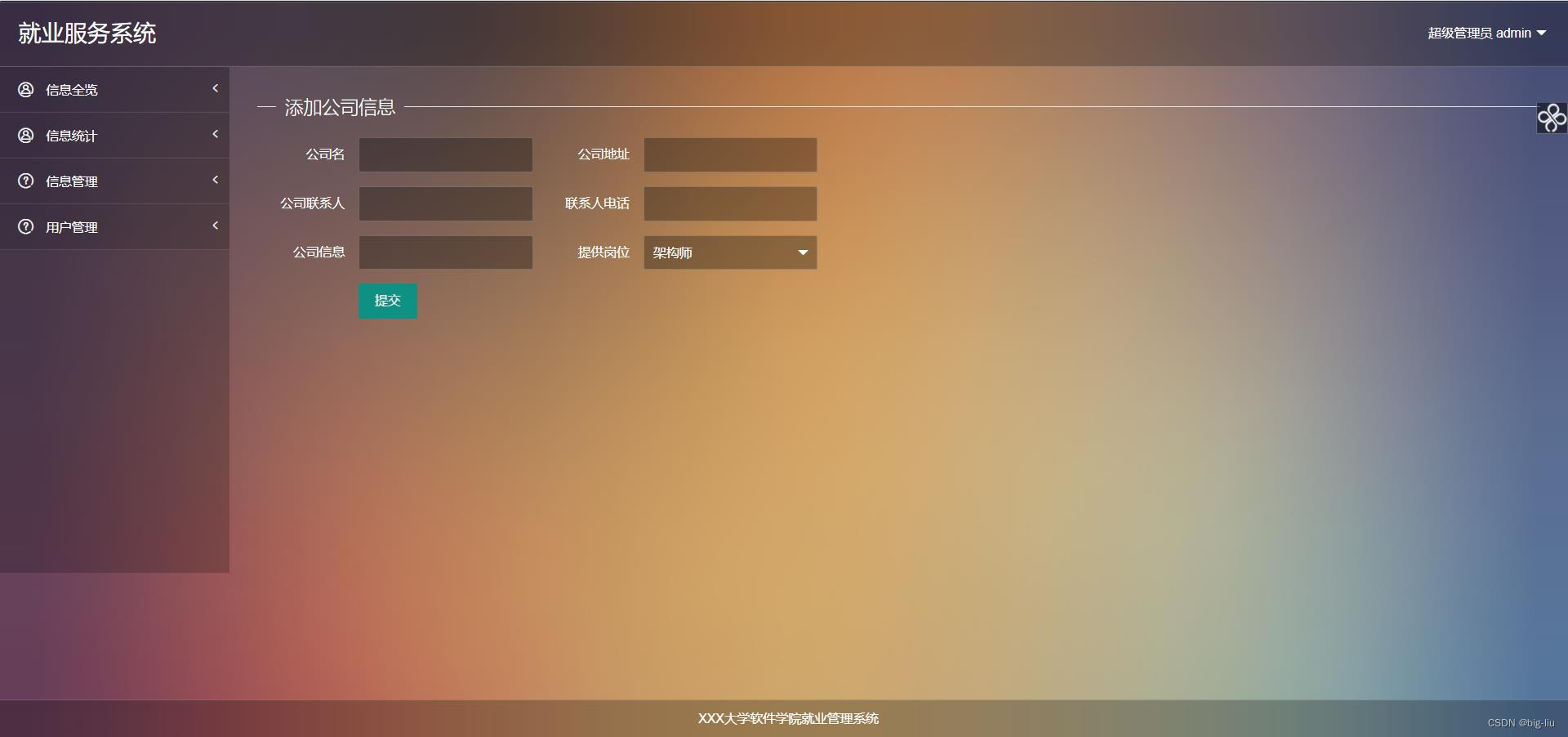This screenshot has width=1568, height=737.
Task: Expand the 用户管理 menu arrow
Action: [215, 226]
